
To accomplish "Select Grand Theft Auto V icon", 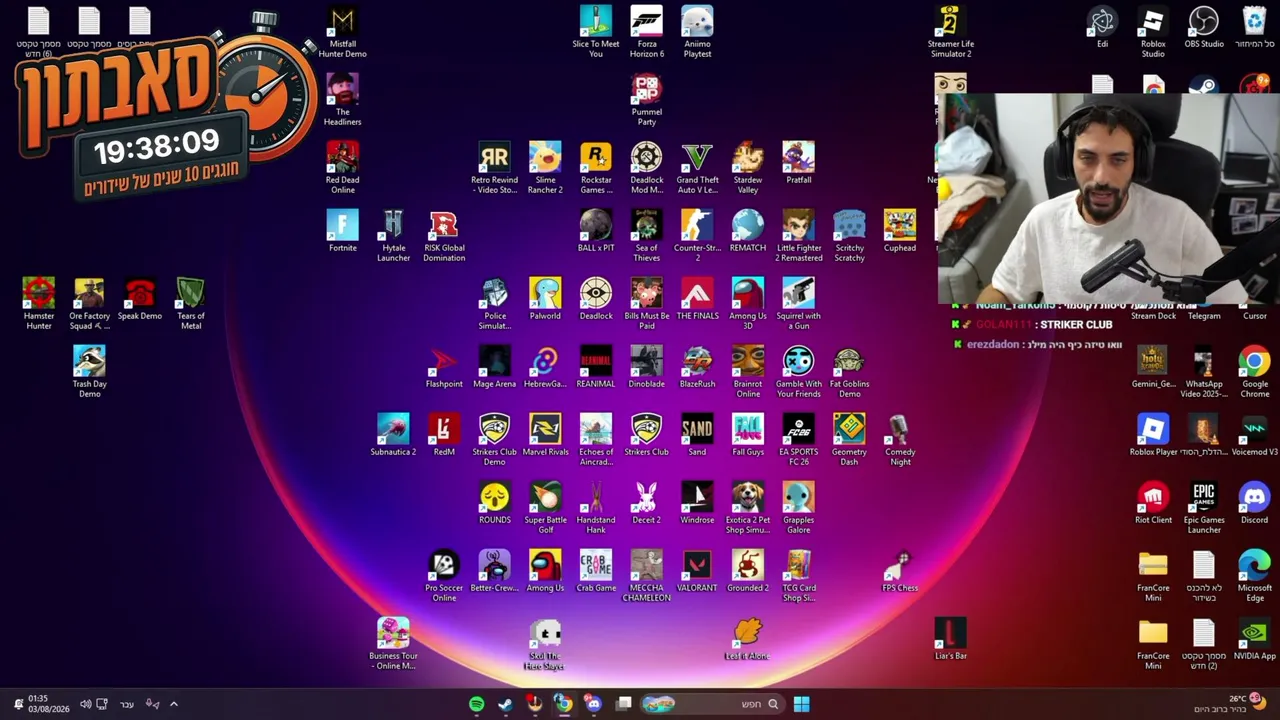I will (697, 168).
